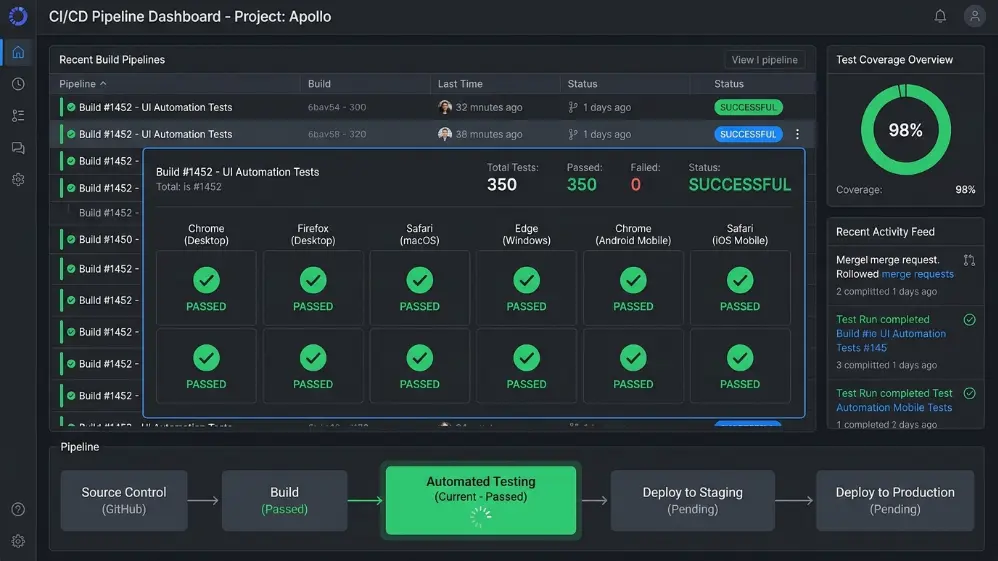The width and height of the screenshot is (998, 561).
Task: Open Automation Mobile Tests link
Action: pyautogui.click(x=894, y=408)
